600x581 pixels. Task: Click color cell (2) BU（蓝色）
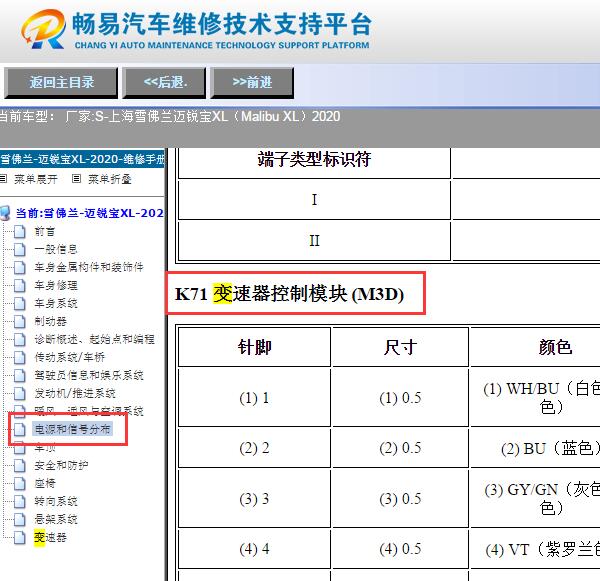coord(536,448)
